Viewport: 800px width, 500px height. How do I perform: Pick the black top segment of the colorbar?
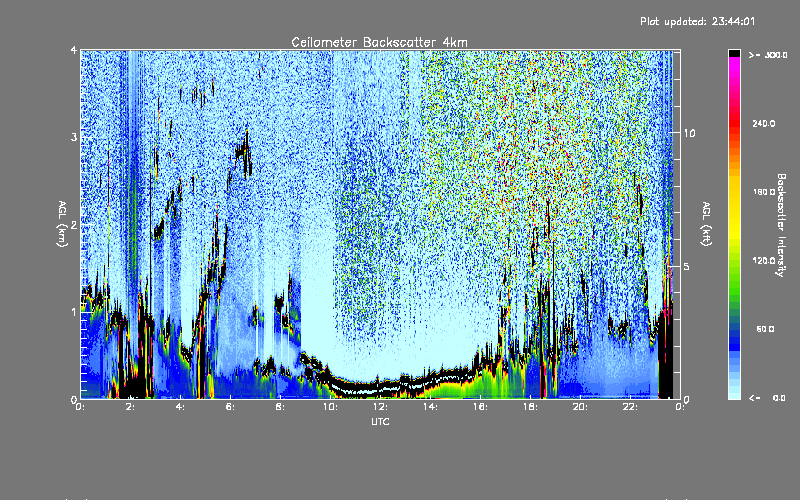[x=734, y=53]
